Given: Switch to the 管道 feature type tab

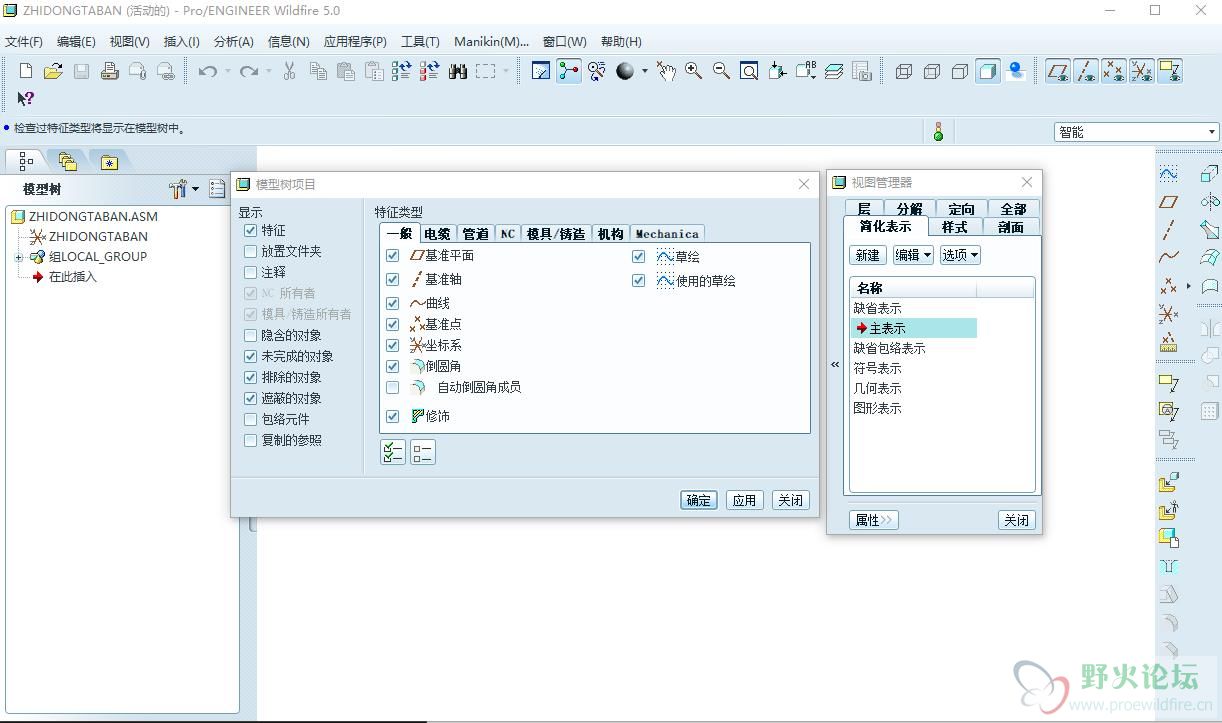Looking at the screenshot, I should coord(475,234).
